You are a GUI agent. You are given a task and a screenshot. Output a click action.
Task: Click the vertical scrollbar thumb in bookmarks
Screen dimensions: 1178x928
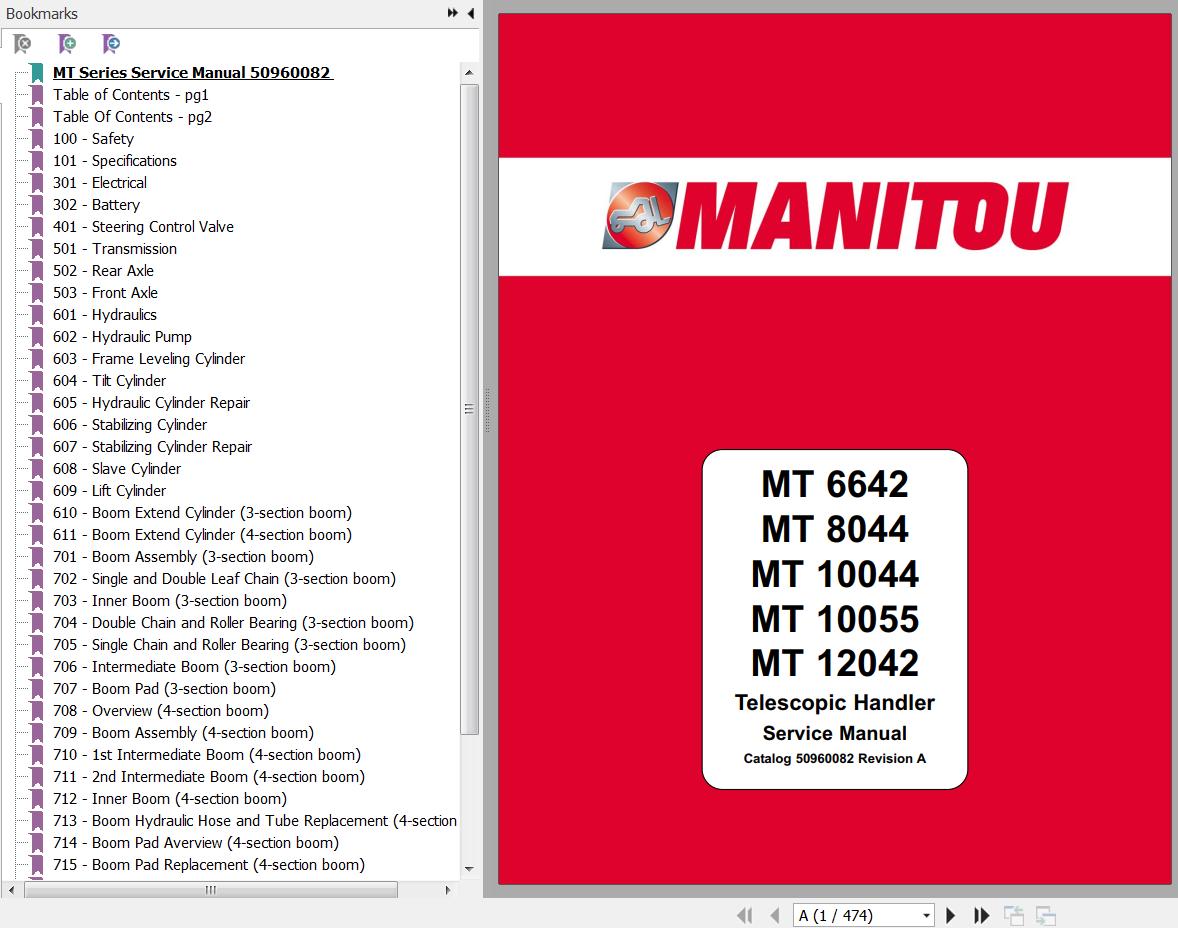click(469, 409)
